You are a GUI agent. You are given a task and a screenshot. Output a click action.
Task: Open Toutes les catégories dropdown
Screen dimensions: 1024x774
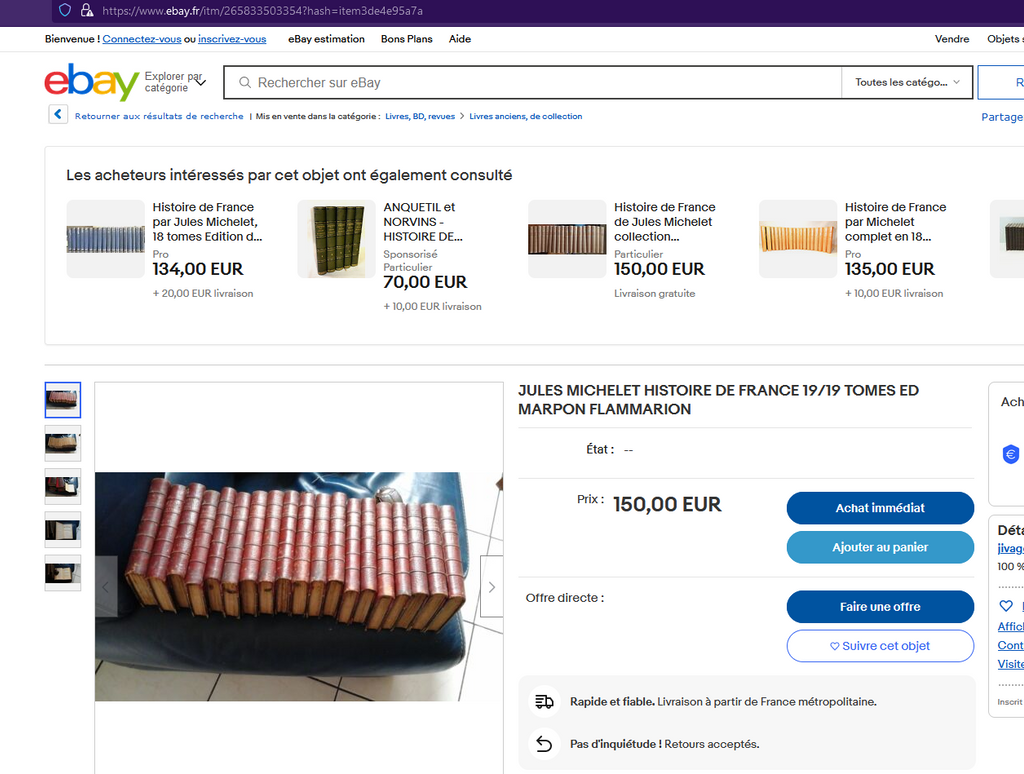(907, 82)
